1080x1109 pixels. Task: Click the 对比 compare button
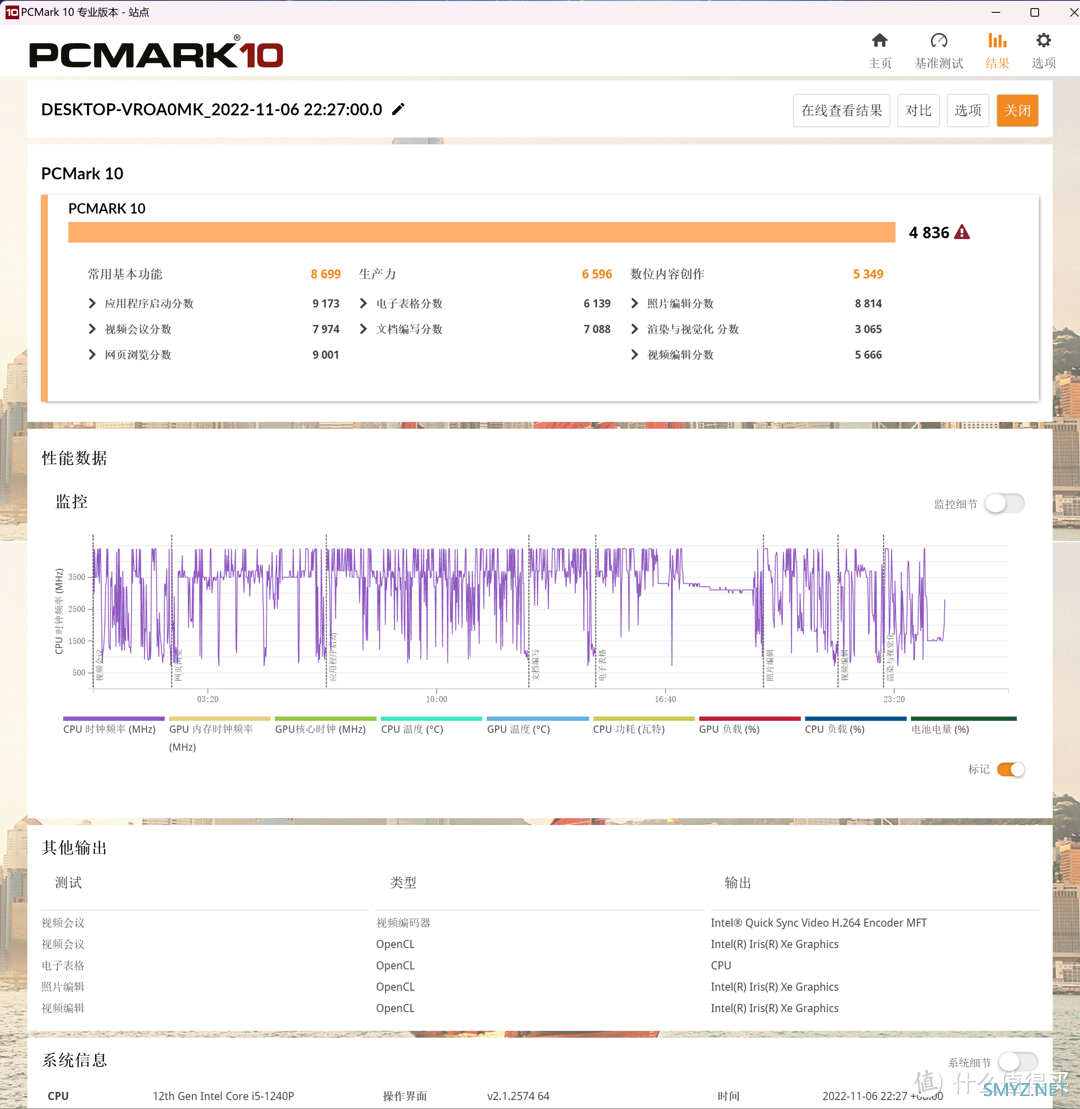[x=918, y=110]
